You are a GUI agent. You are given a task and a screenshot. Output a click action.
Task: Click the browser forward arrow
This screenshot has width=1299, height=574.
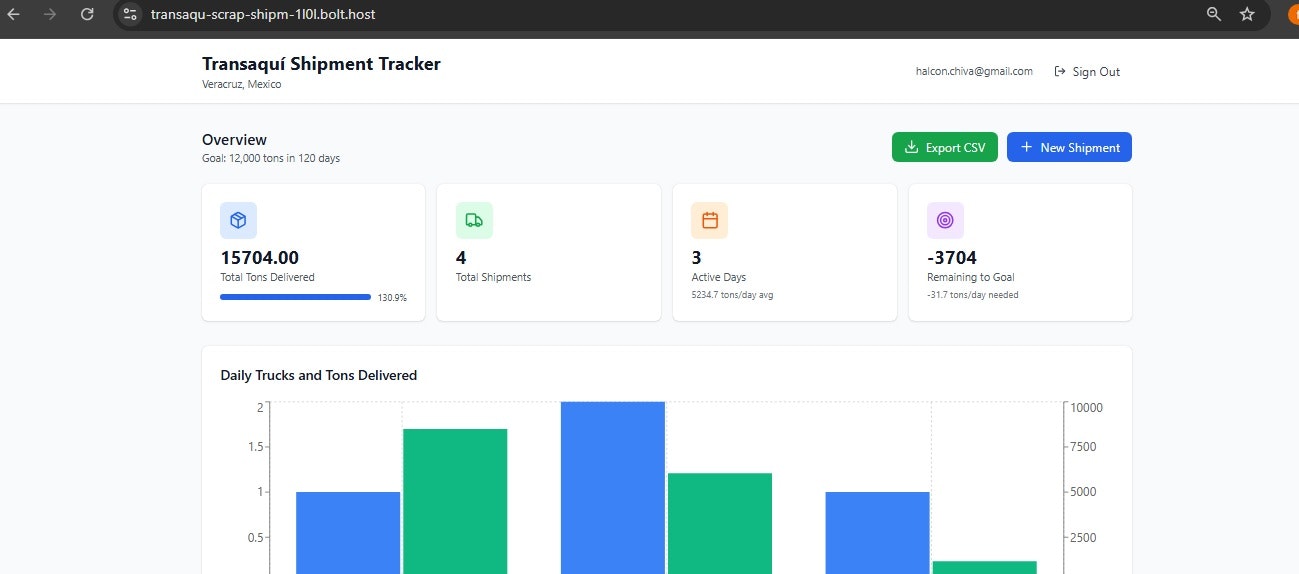point(50,14)
